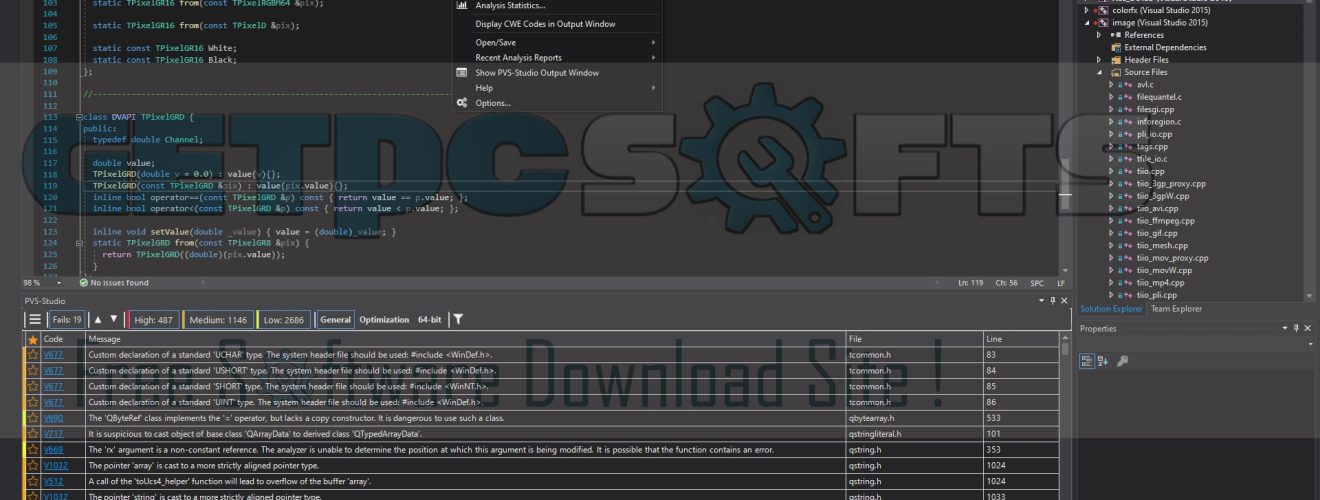Viewport: 1320px width, 500px height.
Task: Switch to the Team Explorer tab
Action: 1176,309
